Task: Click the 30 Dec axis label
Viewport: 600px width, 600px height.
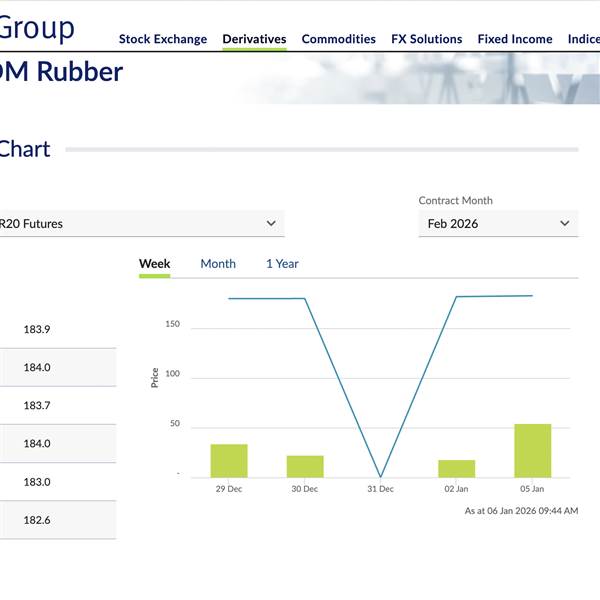Action: click(305, 489)
